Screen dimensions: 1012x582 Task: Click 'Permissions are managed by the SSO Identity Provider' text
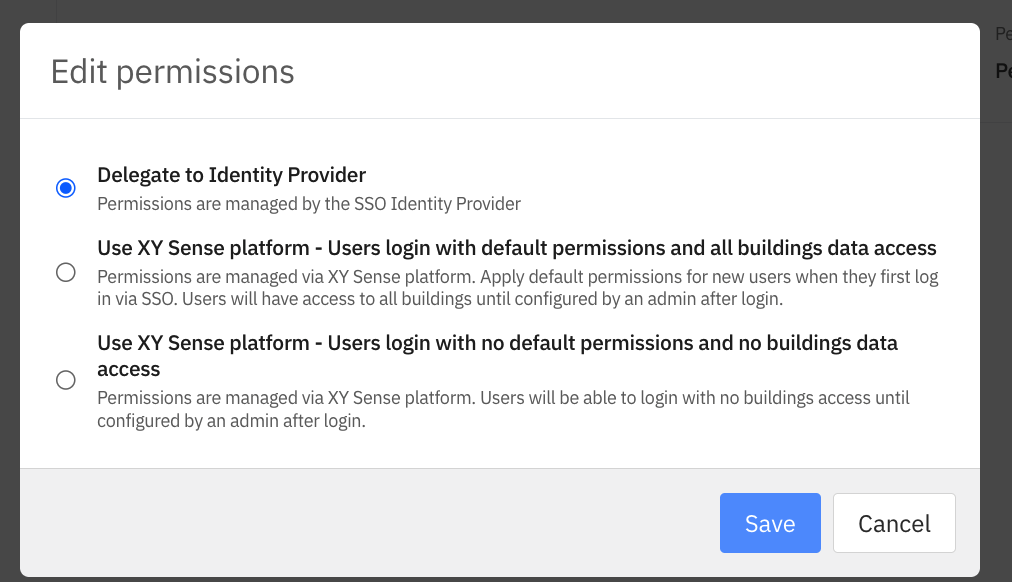click(x=309, y=204)
